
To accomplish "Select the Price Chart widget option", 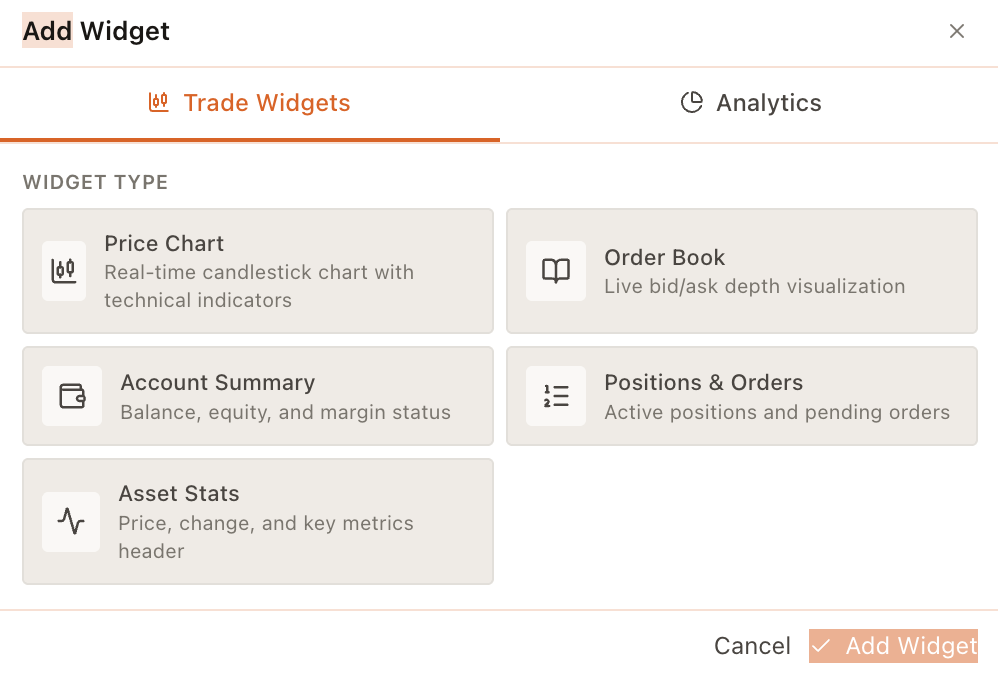I will (x=257, y=271).
